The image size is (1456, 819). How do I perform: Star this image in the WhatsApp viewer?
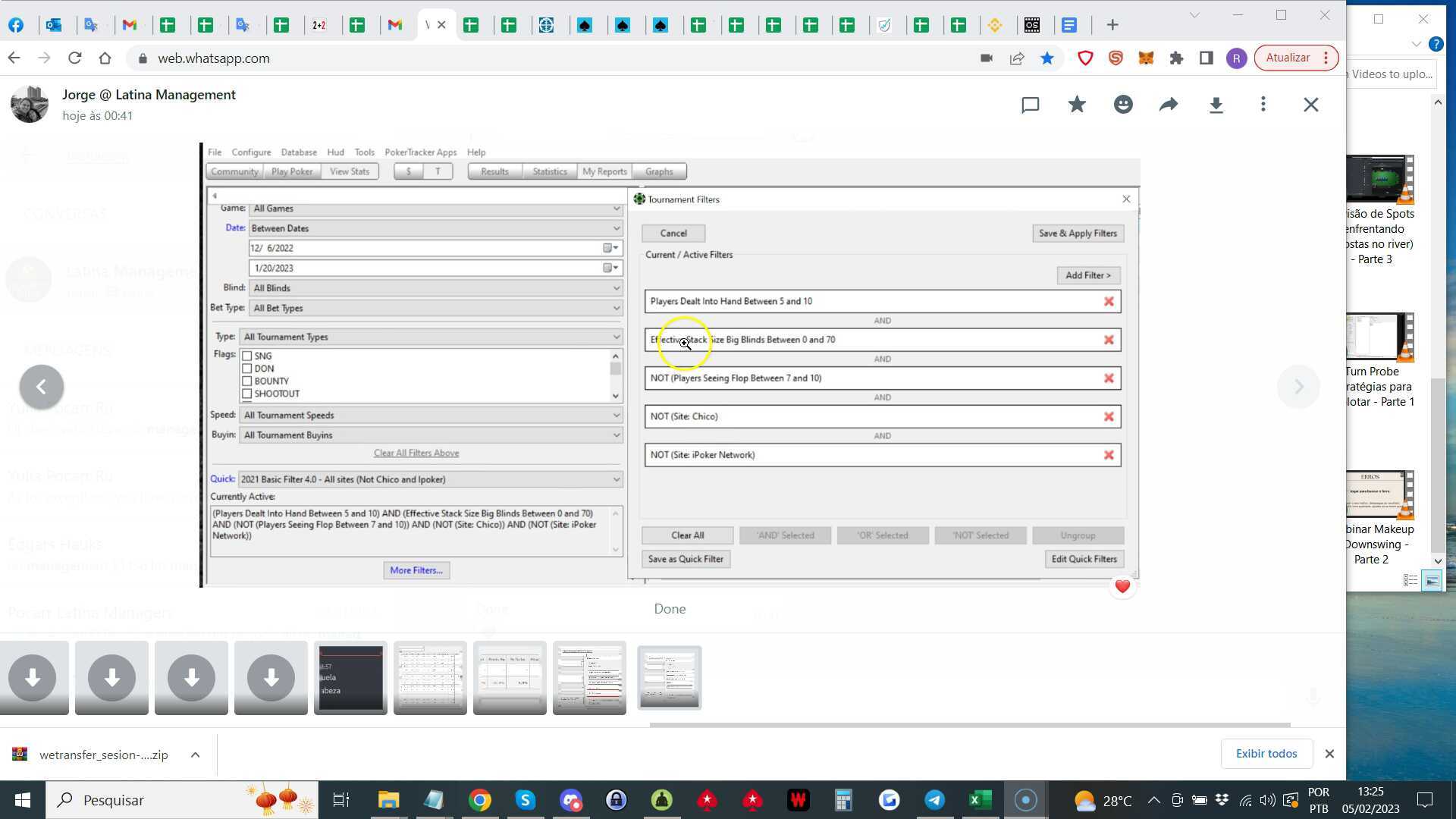coord(1077,105)
